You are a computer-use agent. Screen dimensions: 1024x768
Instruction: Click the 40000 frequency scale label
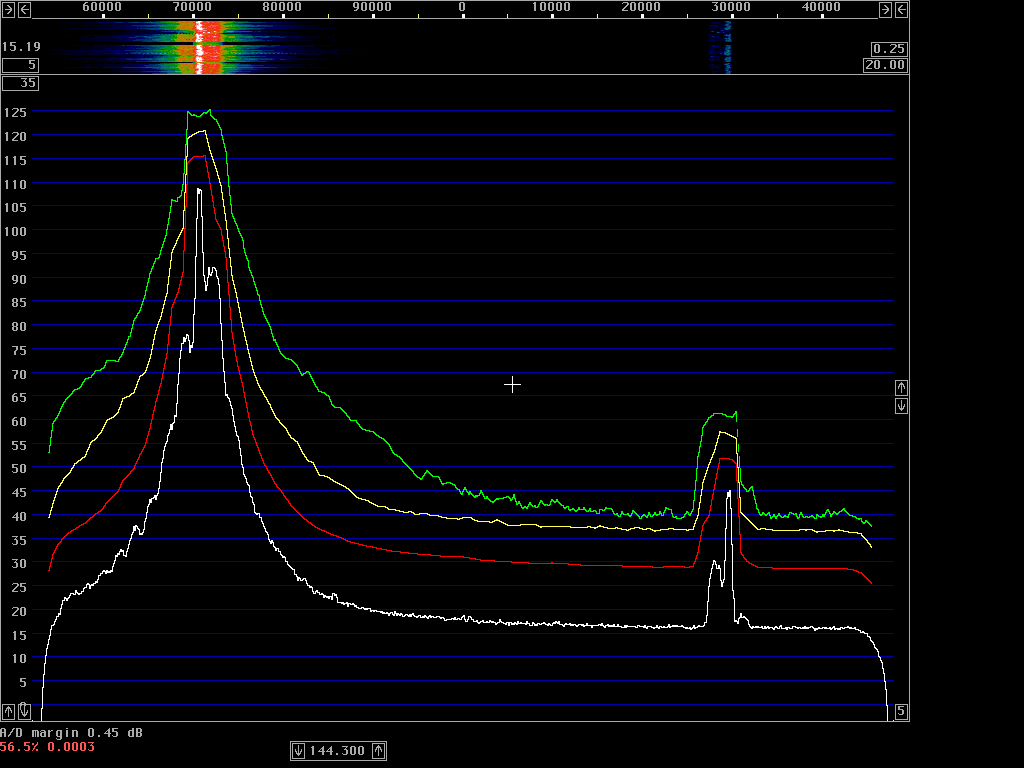click(x=821, y=7)
